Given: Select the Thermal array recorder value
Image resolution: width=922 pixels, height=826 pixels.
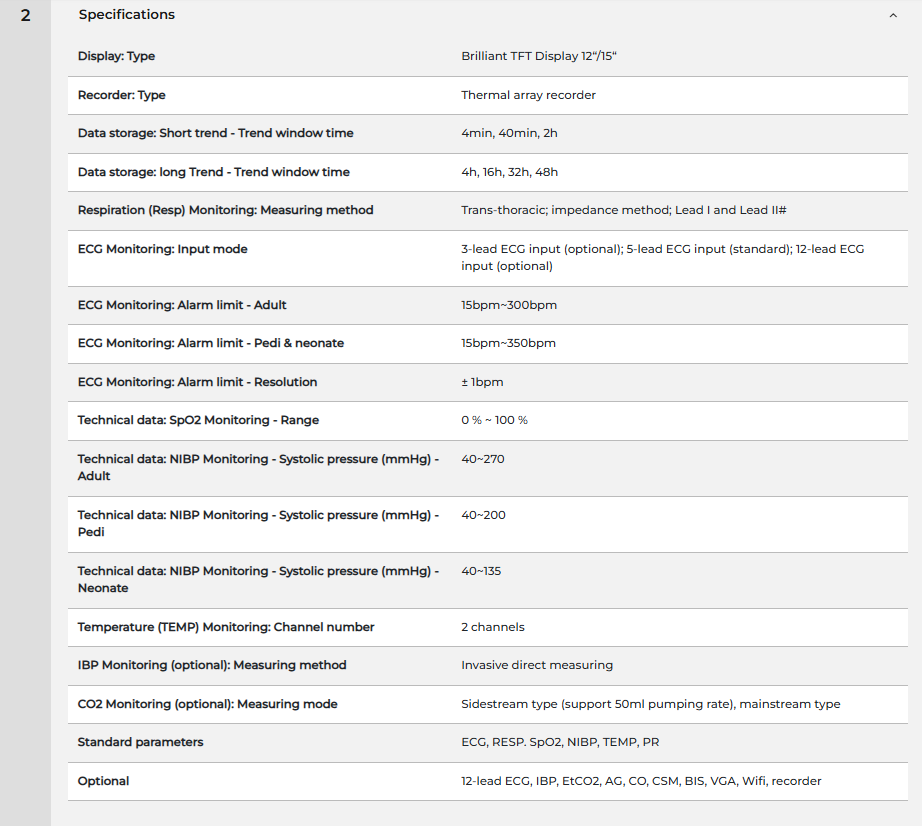Looking at the screenshot, I should tap(528, 95).
